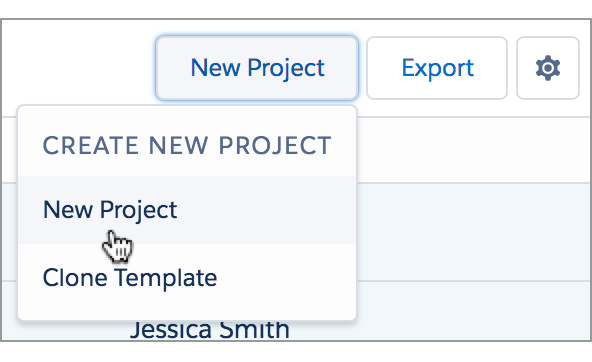This screenshot has width=592, height=362.
Task: Open the Jessica Smith record link
Action: [210, 330]
